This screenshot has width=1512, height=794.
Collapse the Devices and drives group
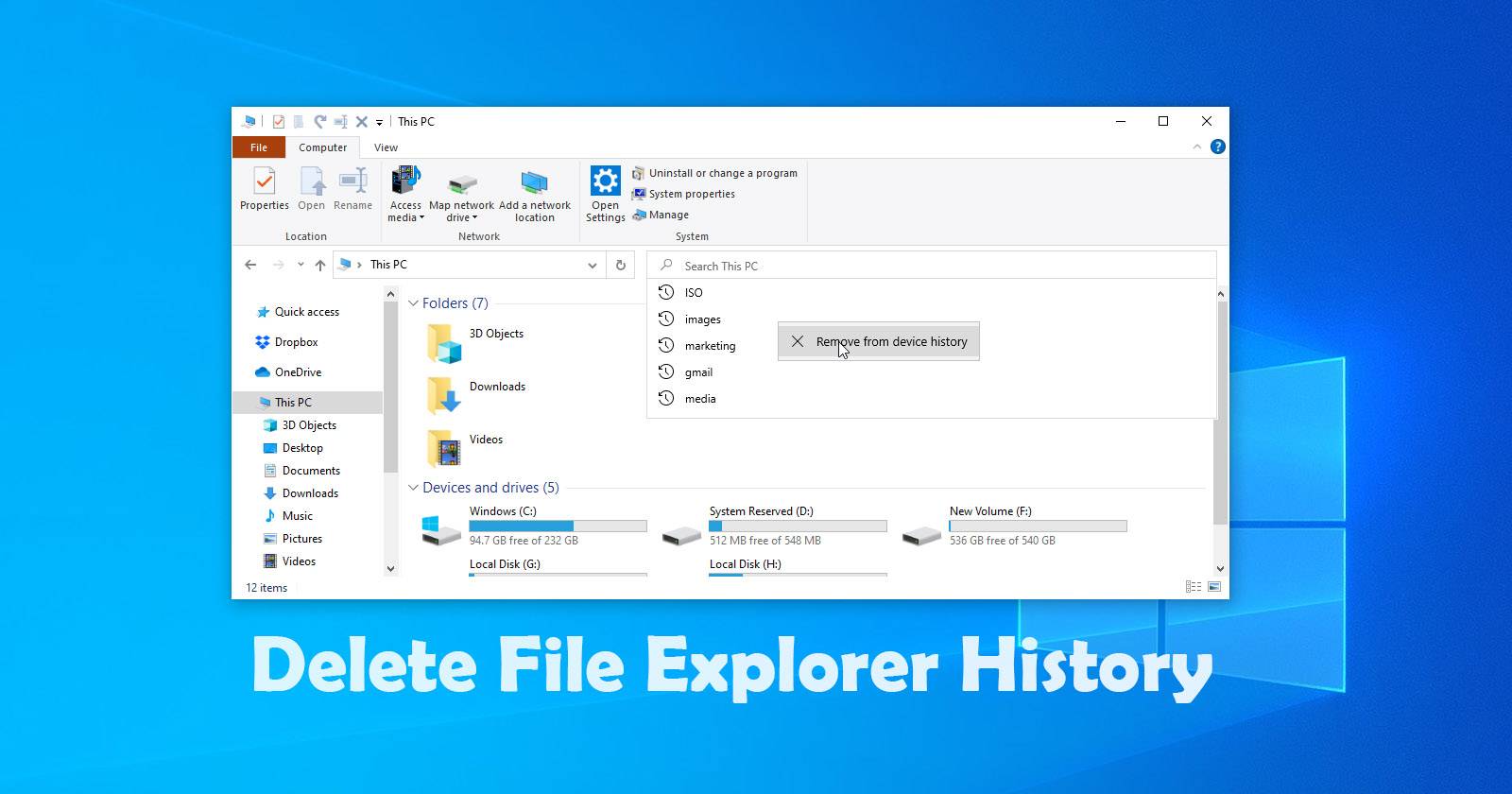click(x=413, y=488)
